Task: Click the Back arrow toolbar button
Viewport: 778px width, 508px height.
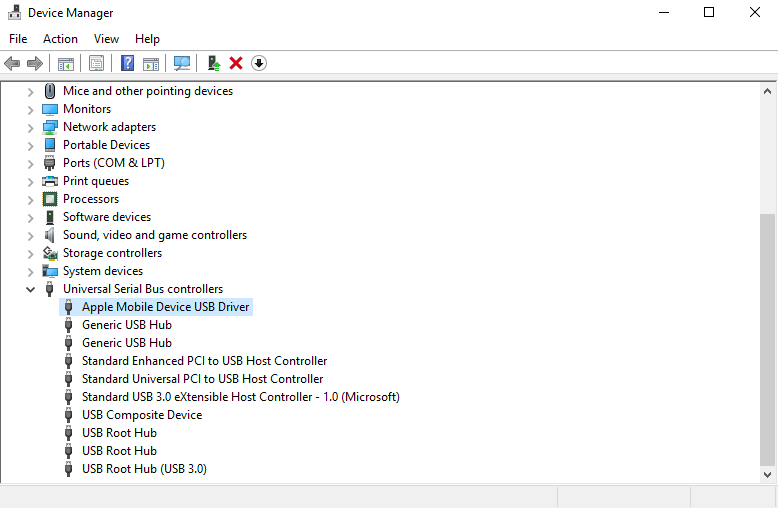Action: tap(12, 63)
